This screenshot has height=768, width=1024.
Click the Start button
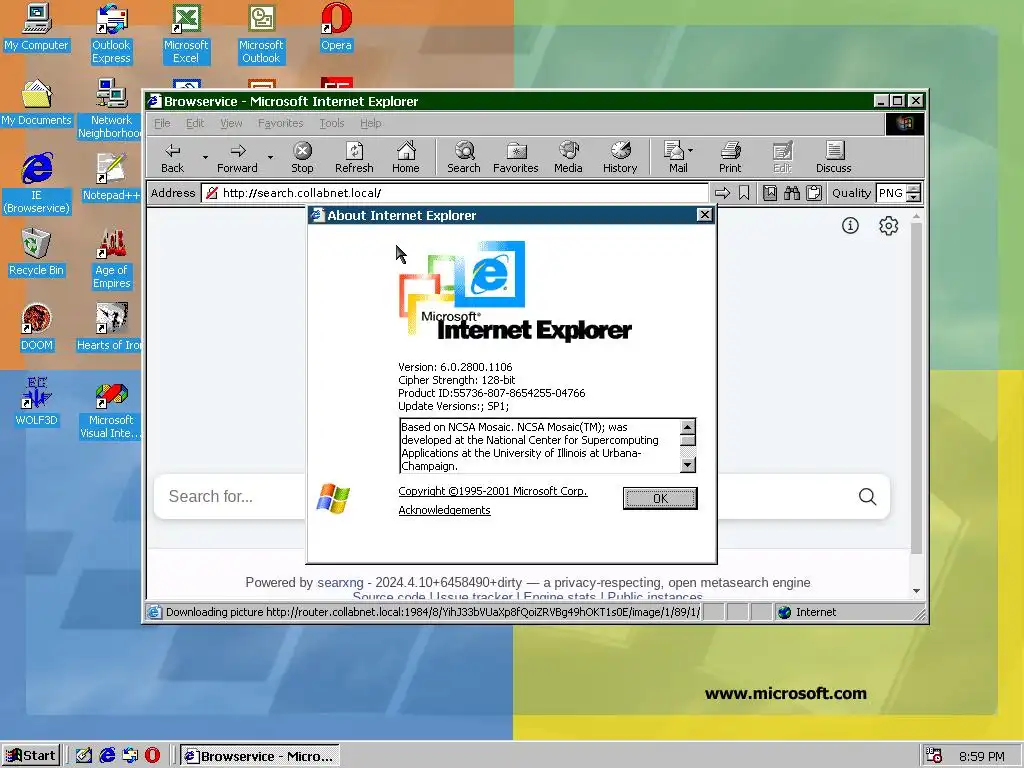tap(31, 756)
